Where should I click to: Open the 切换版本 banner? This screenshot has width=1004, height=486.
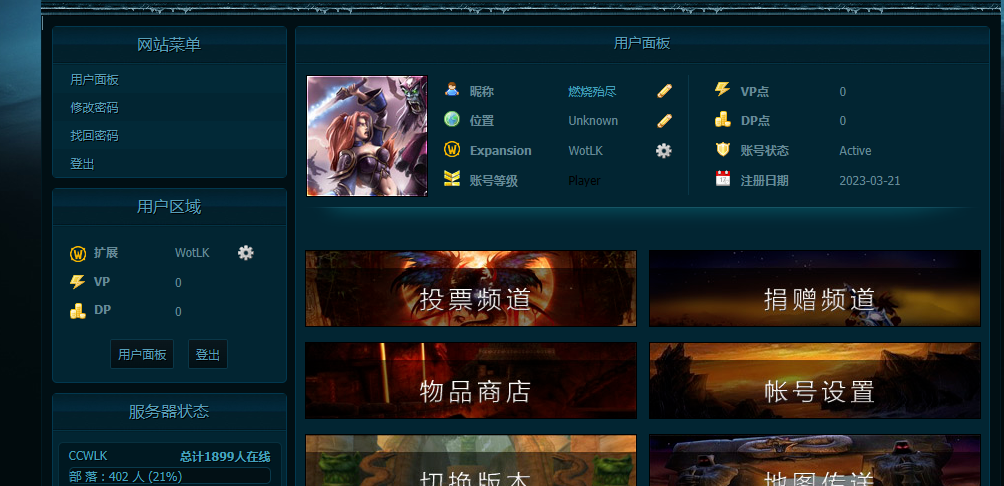coord(471,460)
